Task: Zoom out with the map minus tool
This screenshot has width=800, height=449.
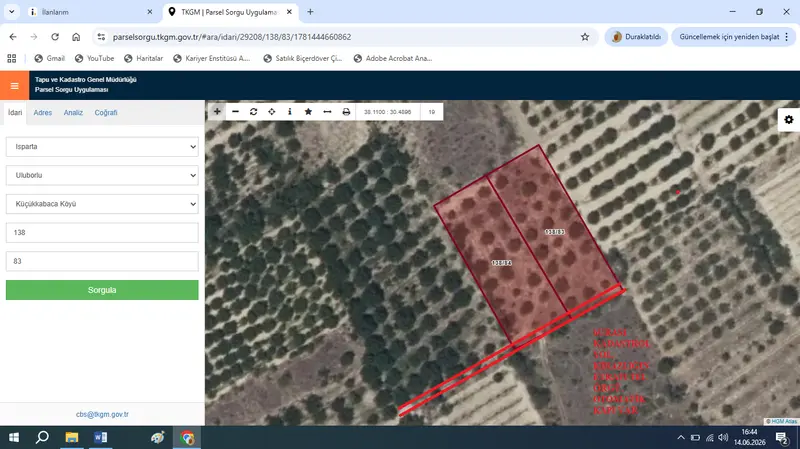Action: (x=235, y=112)
